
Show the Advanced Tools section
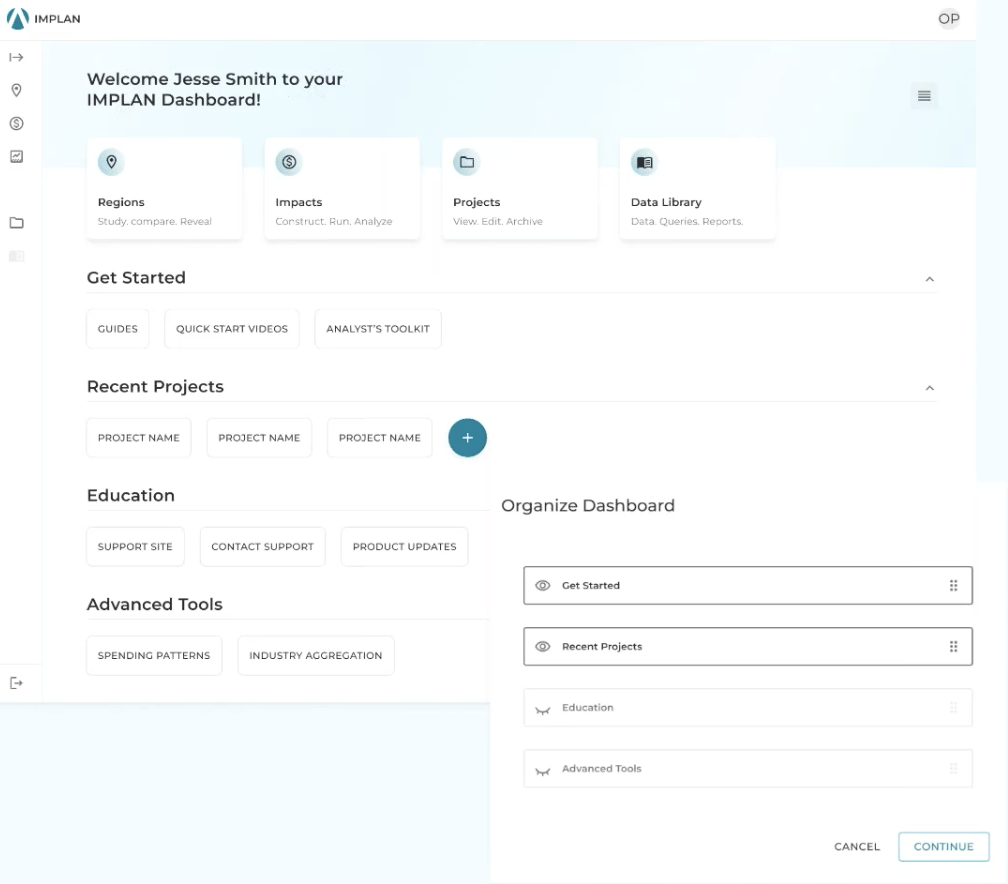543,770
